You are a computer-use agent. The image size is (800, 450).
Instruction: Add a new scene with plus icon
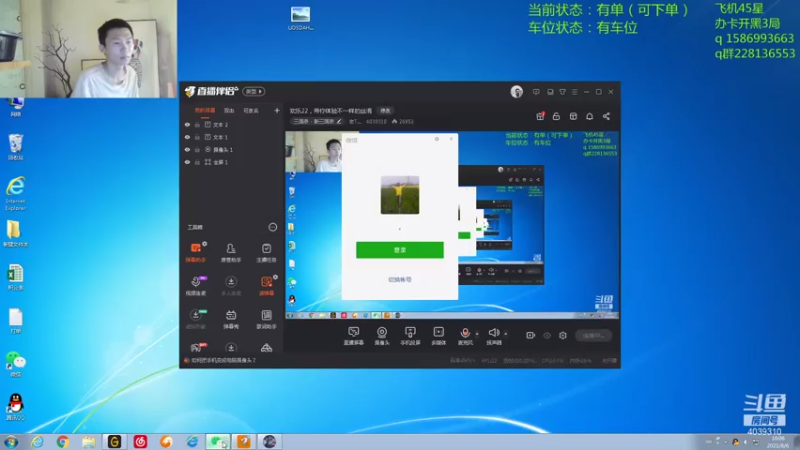point(277,110)
